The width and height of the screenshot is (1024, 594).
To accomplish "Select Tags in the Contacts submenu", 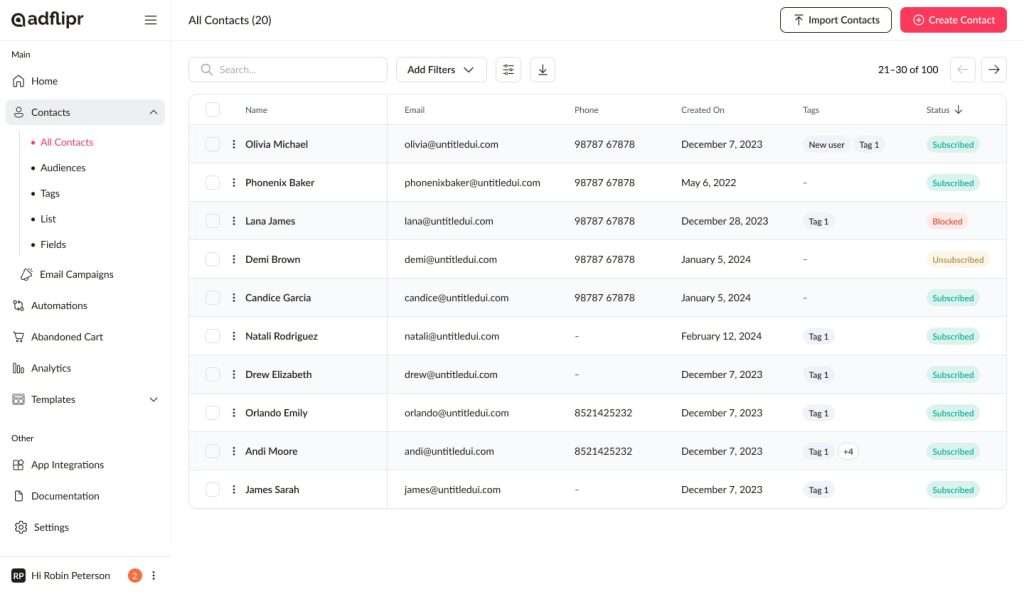I will coord(50,194).
